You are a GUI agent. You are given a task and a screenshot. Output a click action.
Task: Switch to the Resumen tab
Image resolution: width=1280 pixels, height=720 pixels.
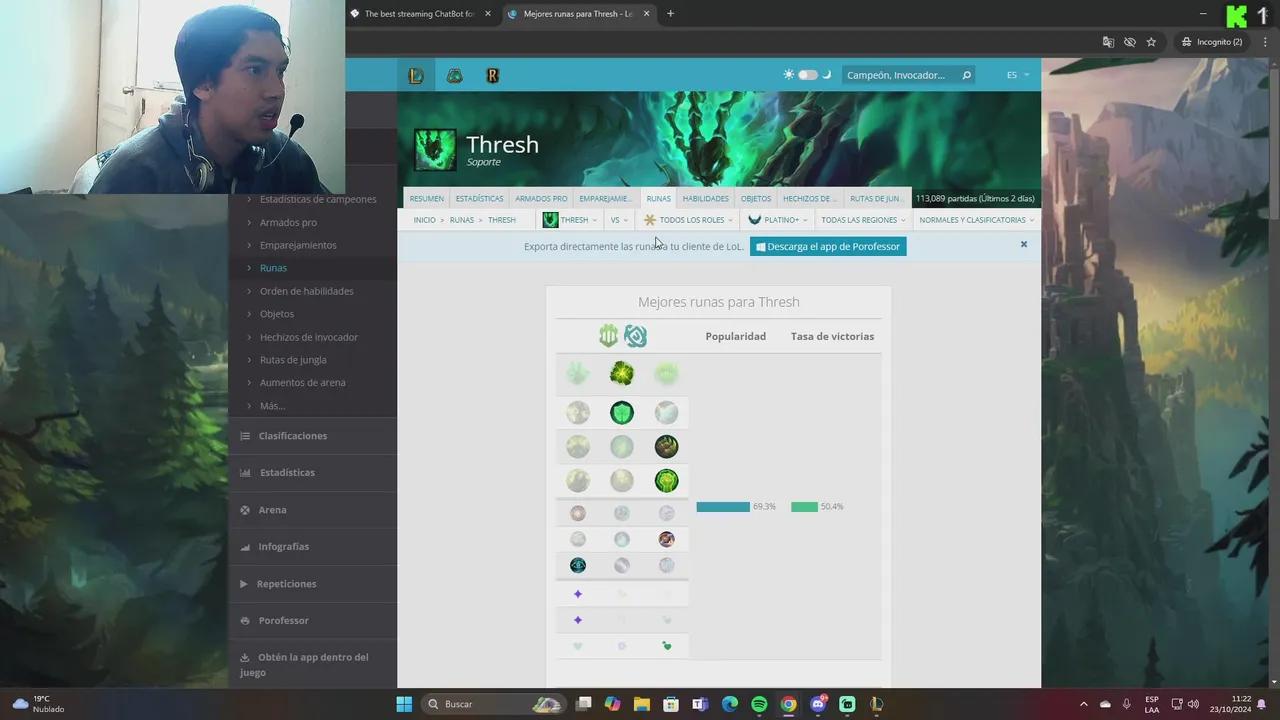(427, 198)
